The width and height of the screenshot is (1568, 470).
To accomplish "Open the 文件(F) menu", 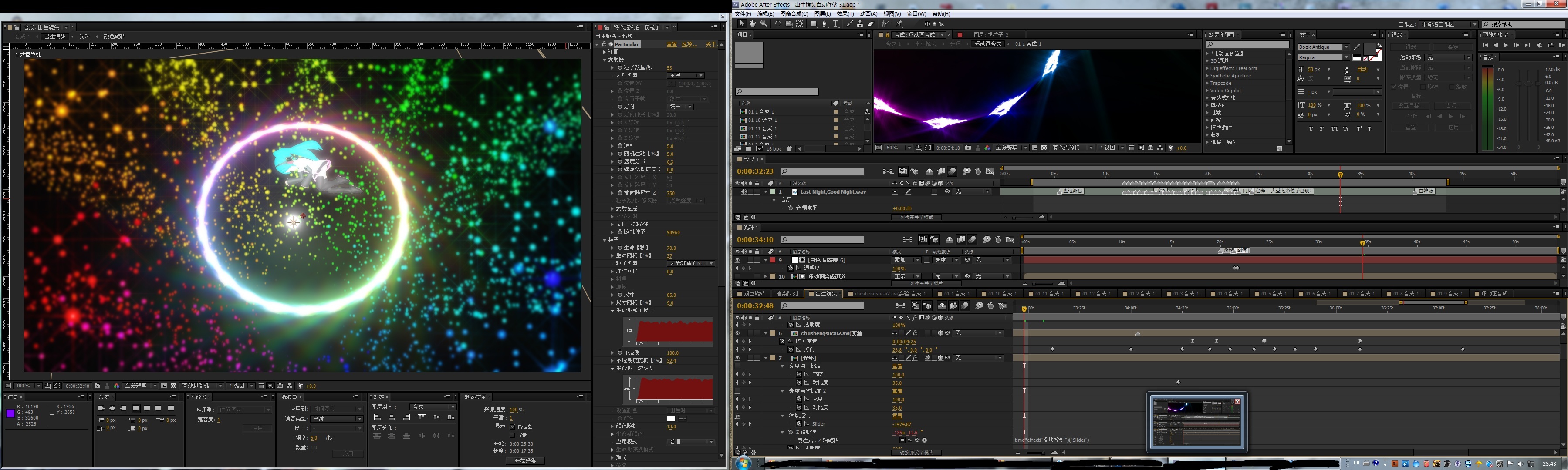I will coord(743,14).
